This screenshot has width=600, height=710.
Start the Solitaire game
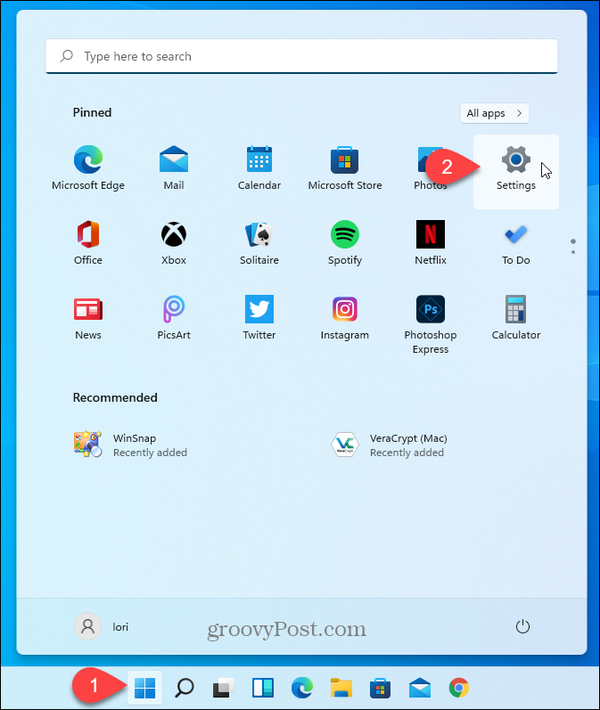tap(259, 243)
